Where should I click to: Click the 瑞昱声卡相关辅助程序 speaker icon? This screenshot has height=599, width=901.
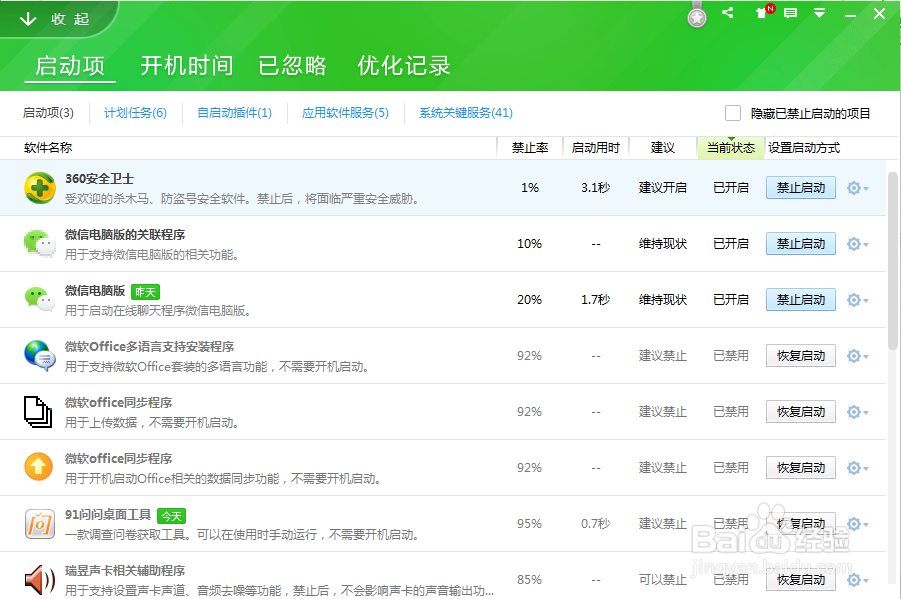point(40,579)
